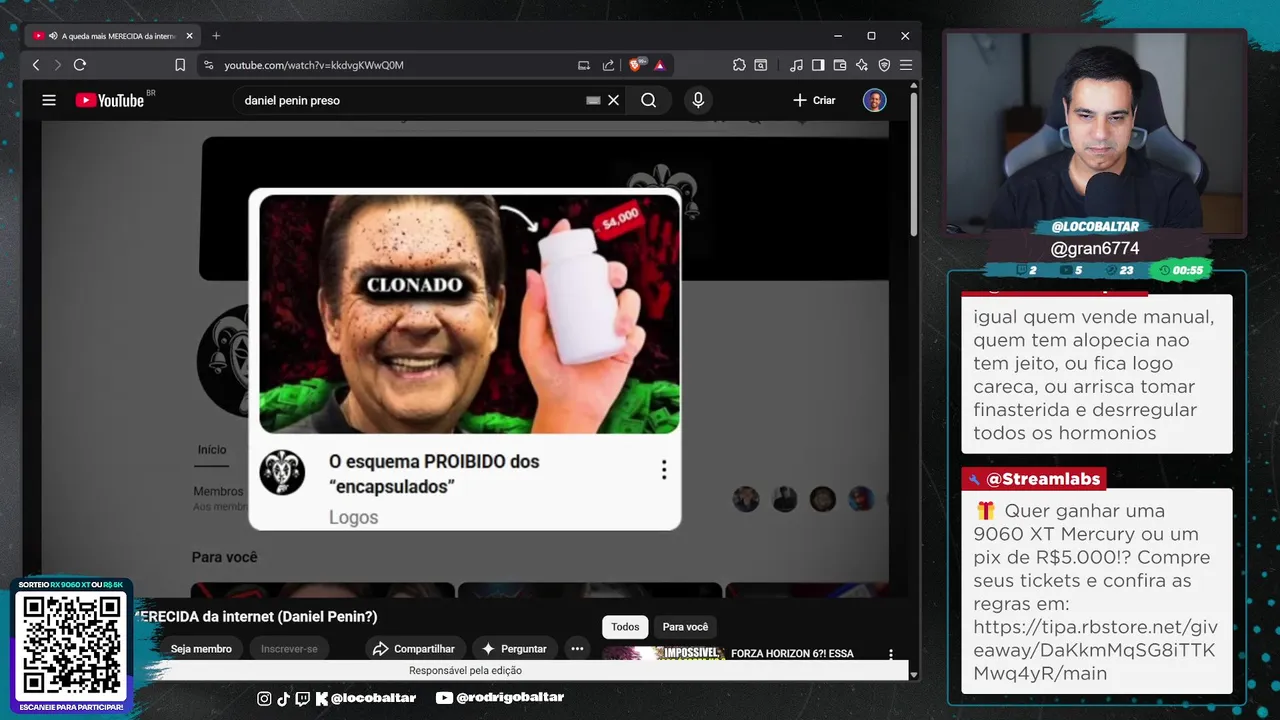Viewport: 1280px width, 720px height.
Task: Click the 'Perguntar' ask button
Action: (514, 649)
